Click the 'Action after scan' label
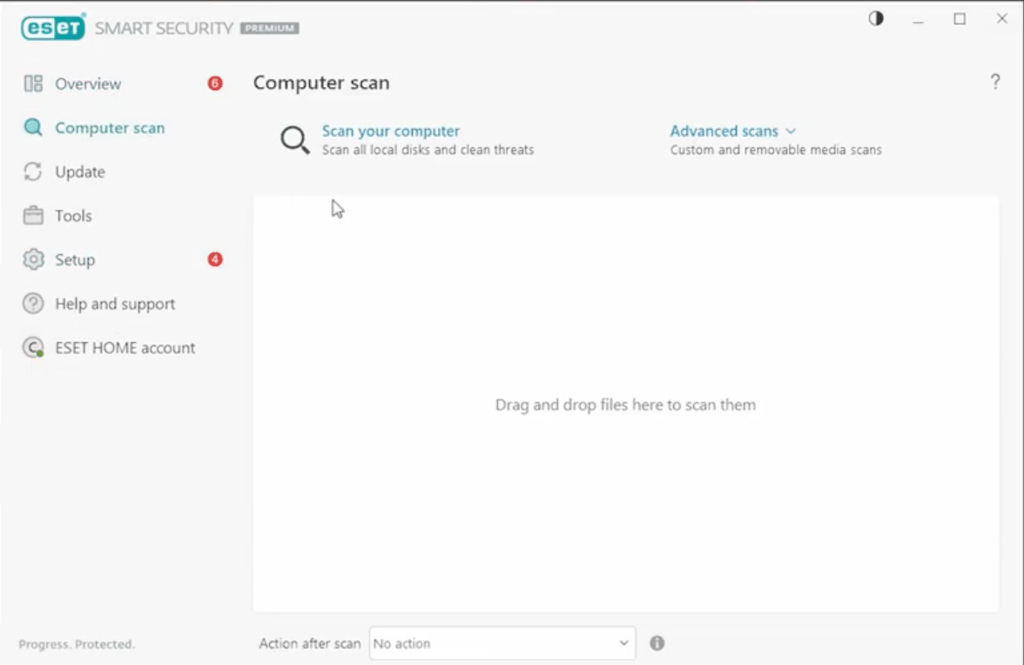The height and width of the screenshot is (665, 1024). coord(310,643)
